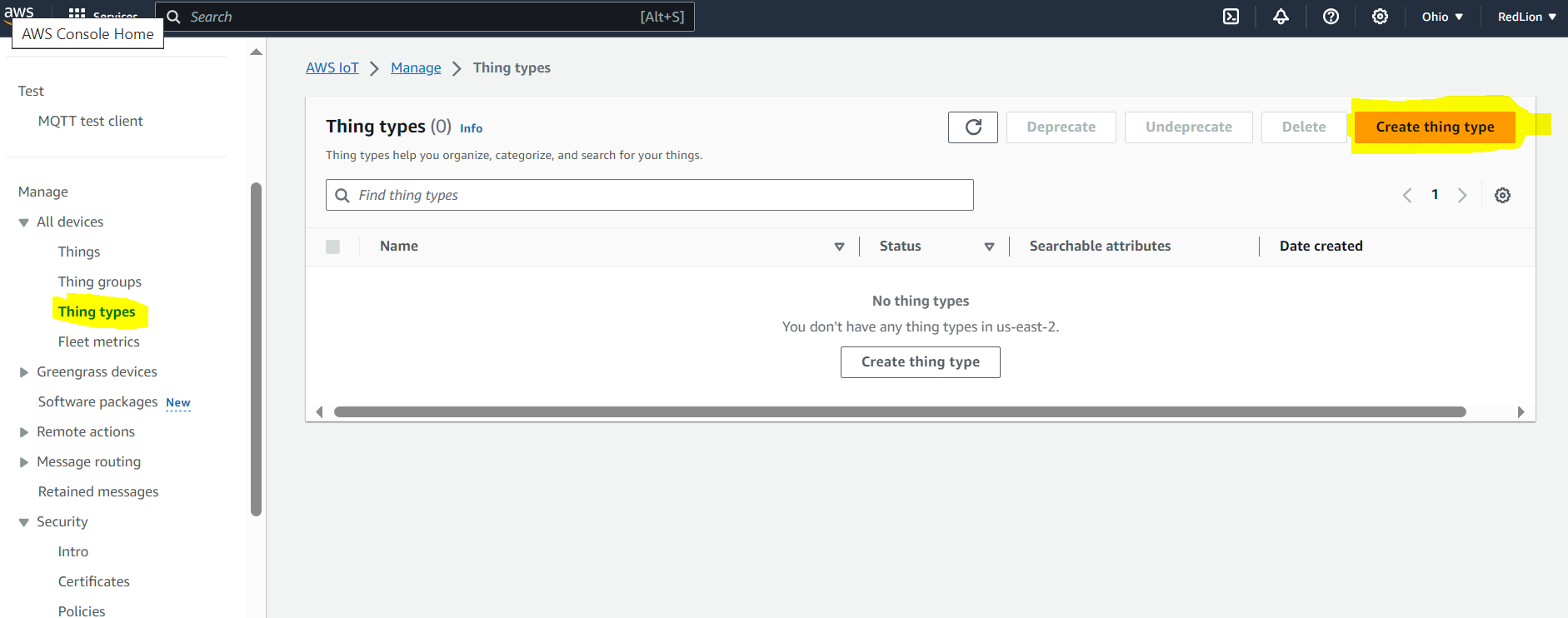Expand Greengrass devices section
This screenshot has height=618, width=1568.
24,372
